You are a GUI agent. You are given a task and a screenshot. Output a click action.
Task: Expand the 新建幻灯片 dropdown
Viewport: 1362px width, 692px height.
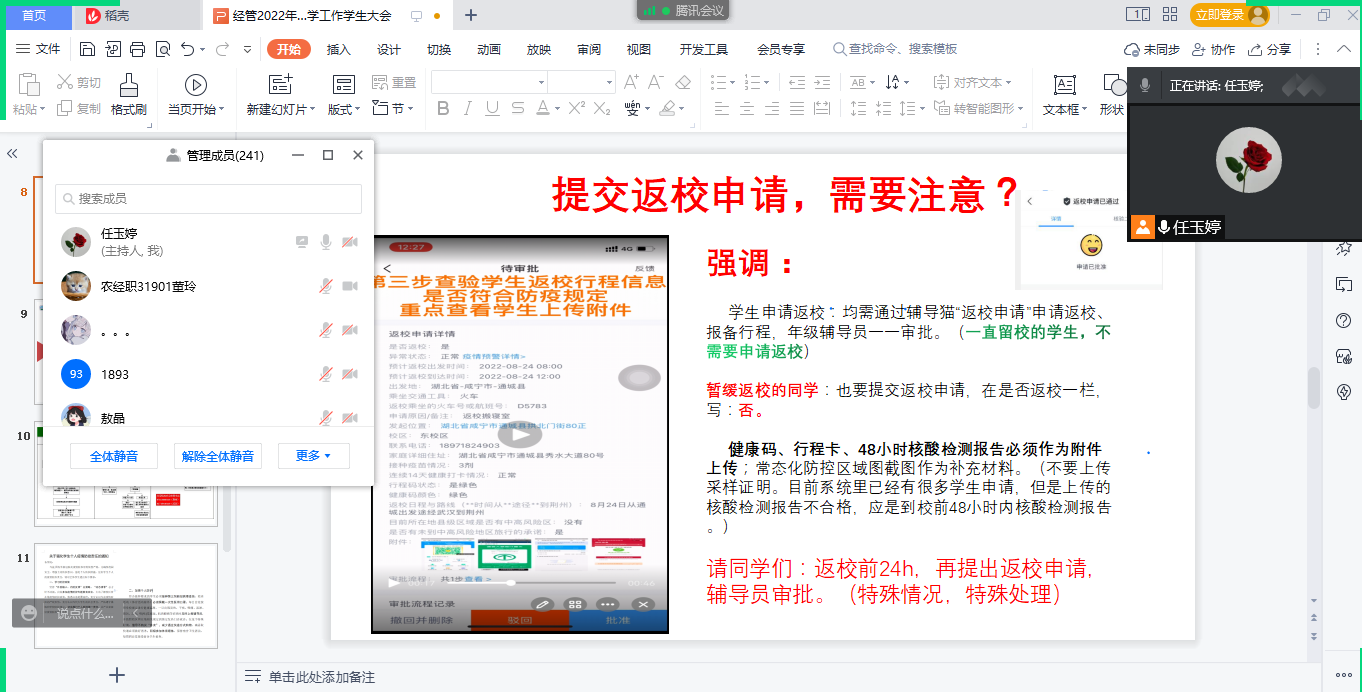click(314, 110)
